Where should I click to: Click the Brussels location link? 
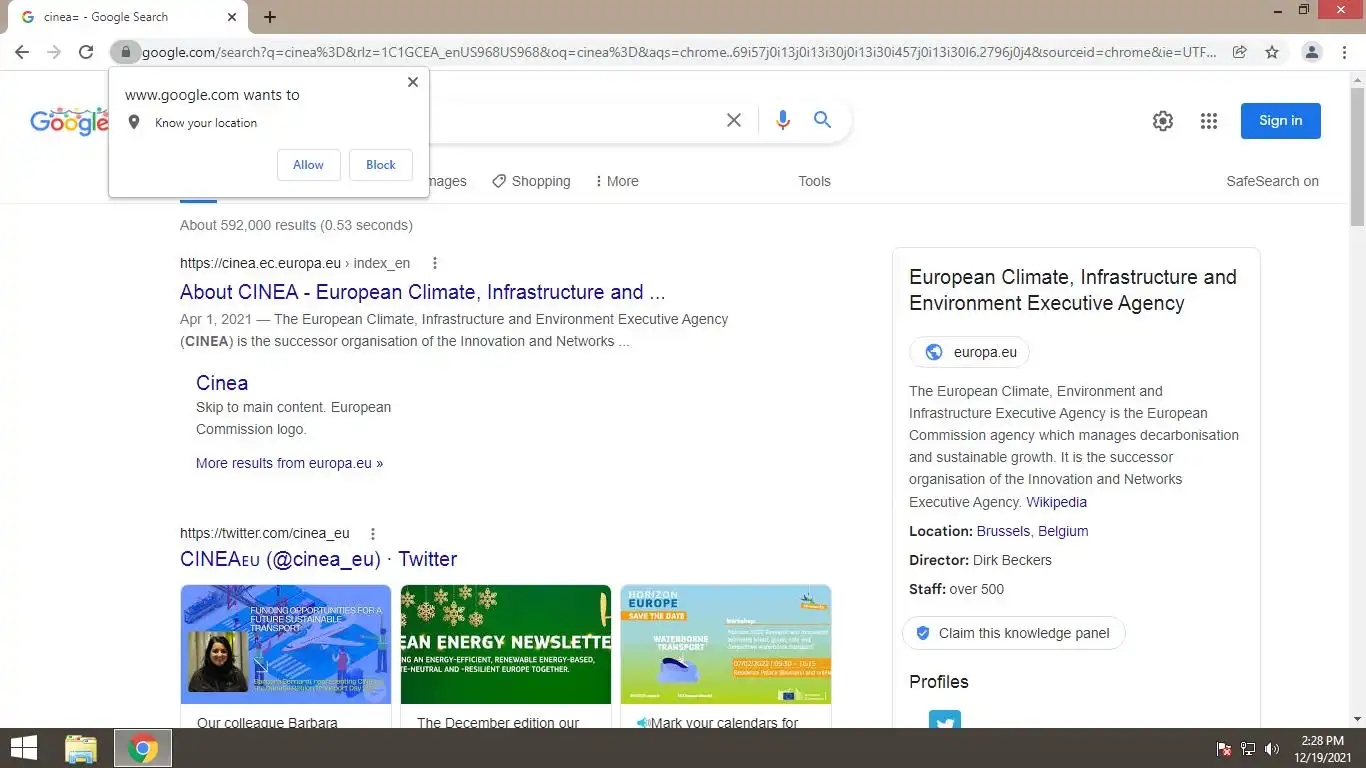pyautogui.click(x=1003, y=531)
